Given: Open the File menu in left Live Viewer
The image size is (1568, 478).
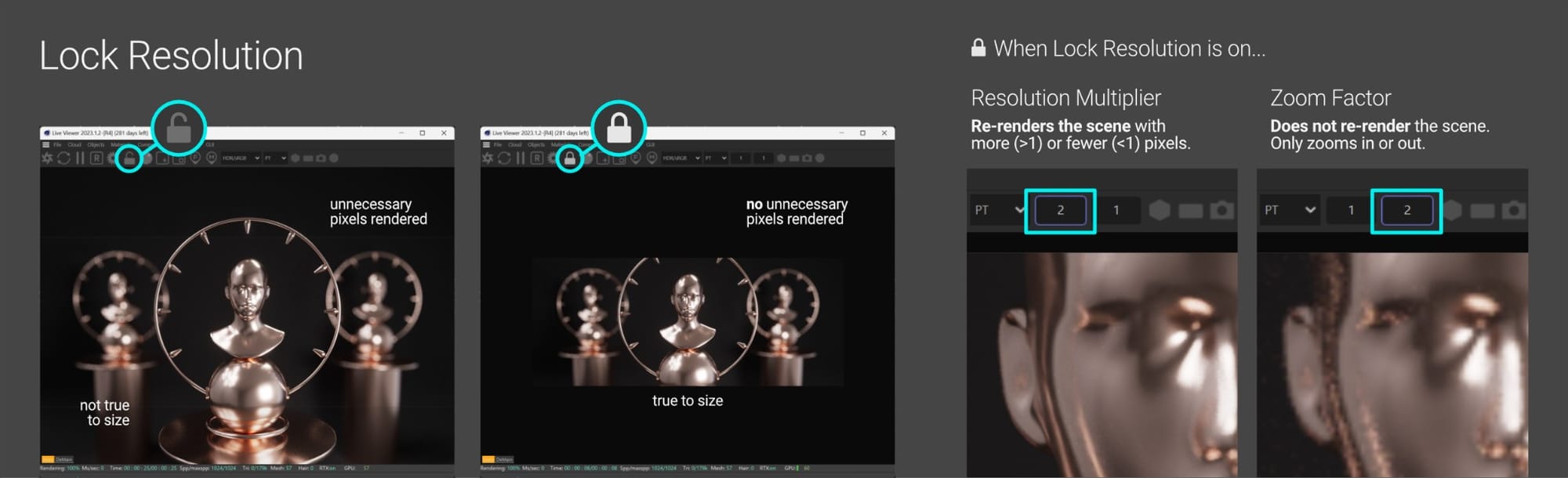Looking at the screenshot, I should pyautogui.click(x=57, y=145).
